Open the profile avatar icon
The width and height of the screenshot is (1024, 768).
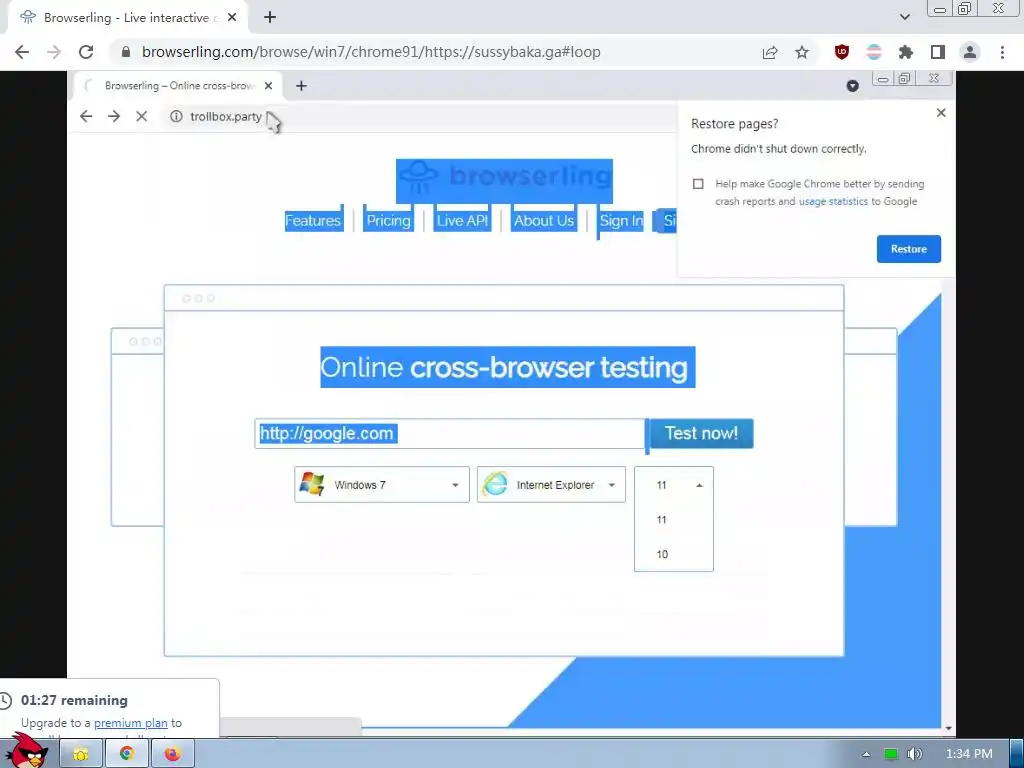point(970,52)
